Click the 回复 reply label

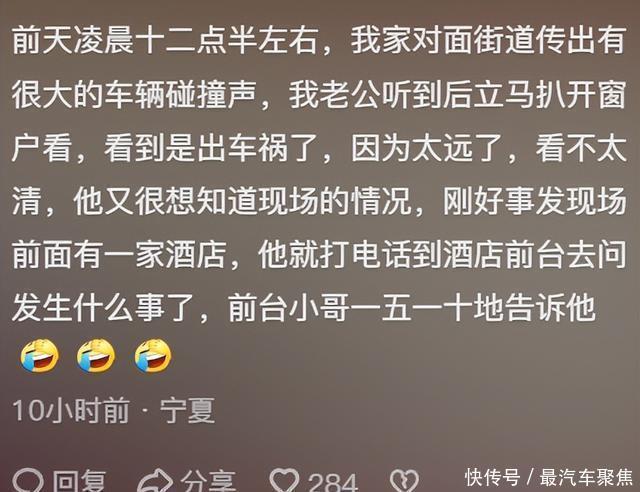[x=80, y=481]
